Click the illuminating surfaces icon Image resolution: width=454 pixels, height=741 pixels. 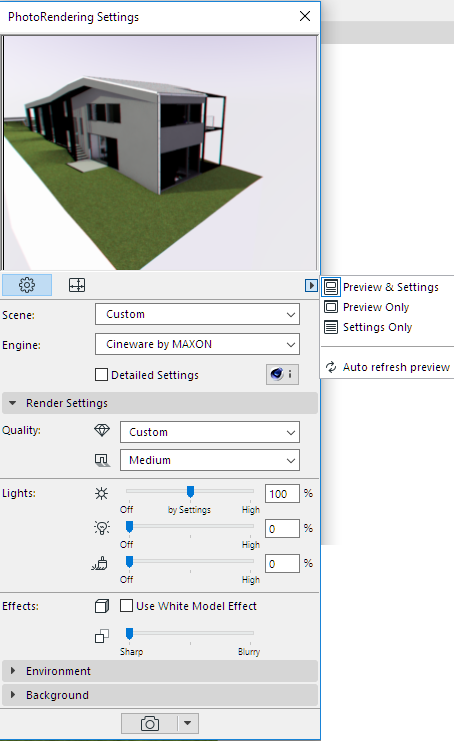pos(100,563)
